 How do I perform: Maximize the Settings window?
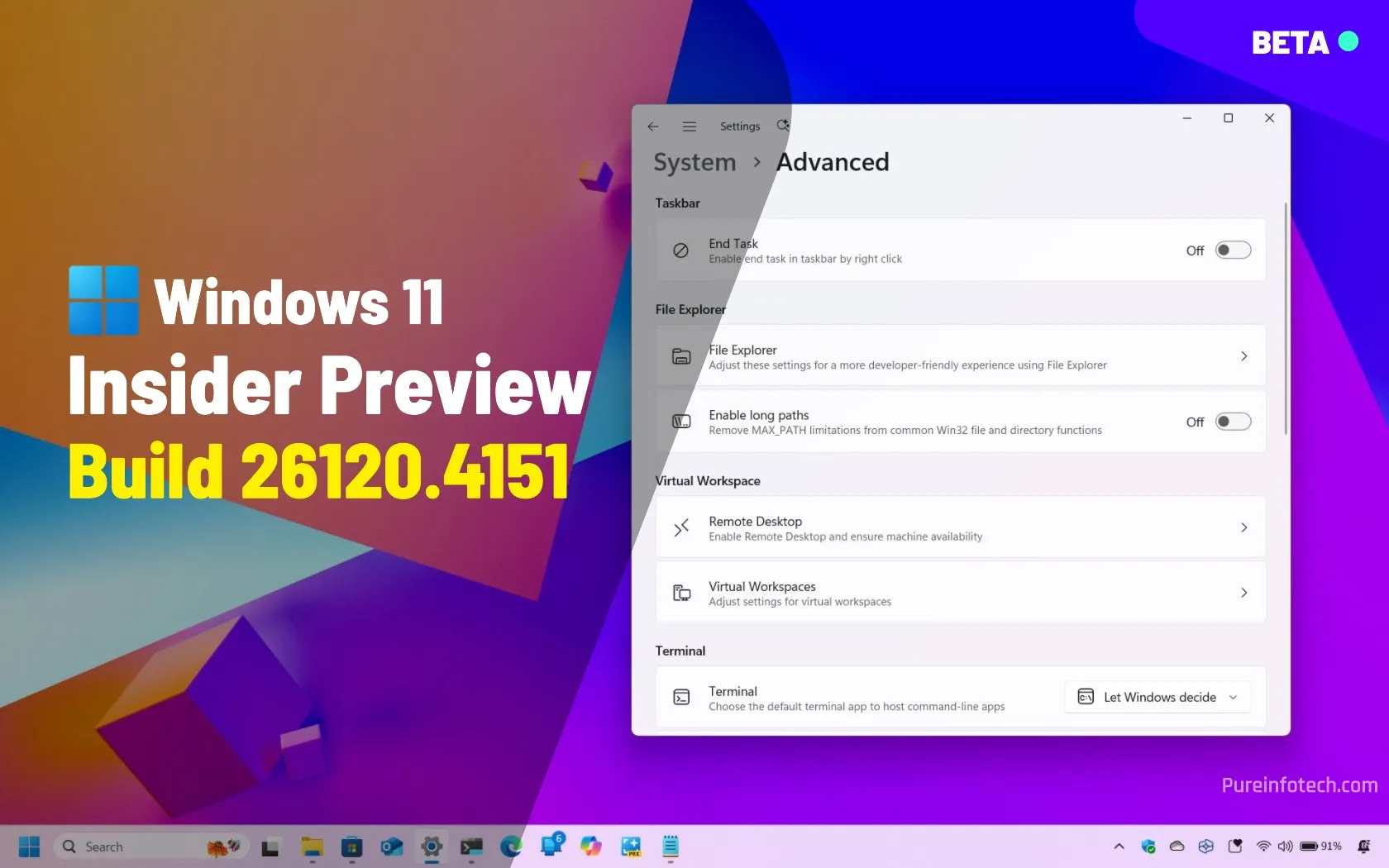(x=1228, y=118)
